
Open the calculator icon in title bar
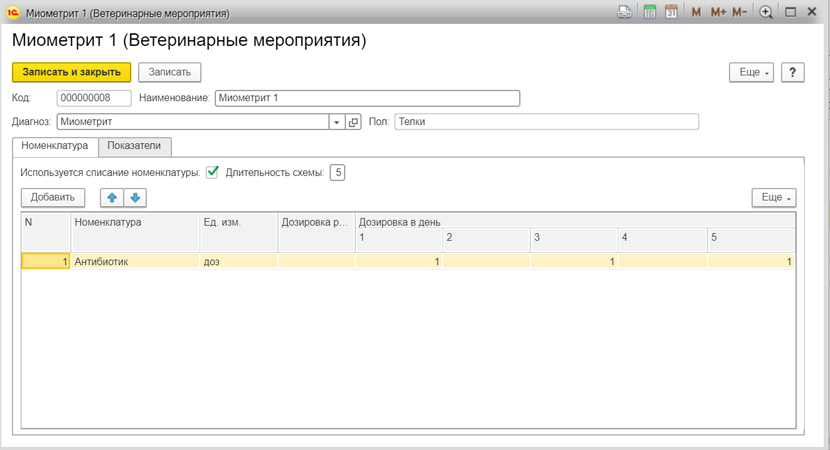point(649,12)
